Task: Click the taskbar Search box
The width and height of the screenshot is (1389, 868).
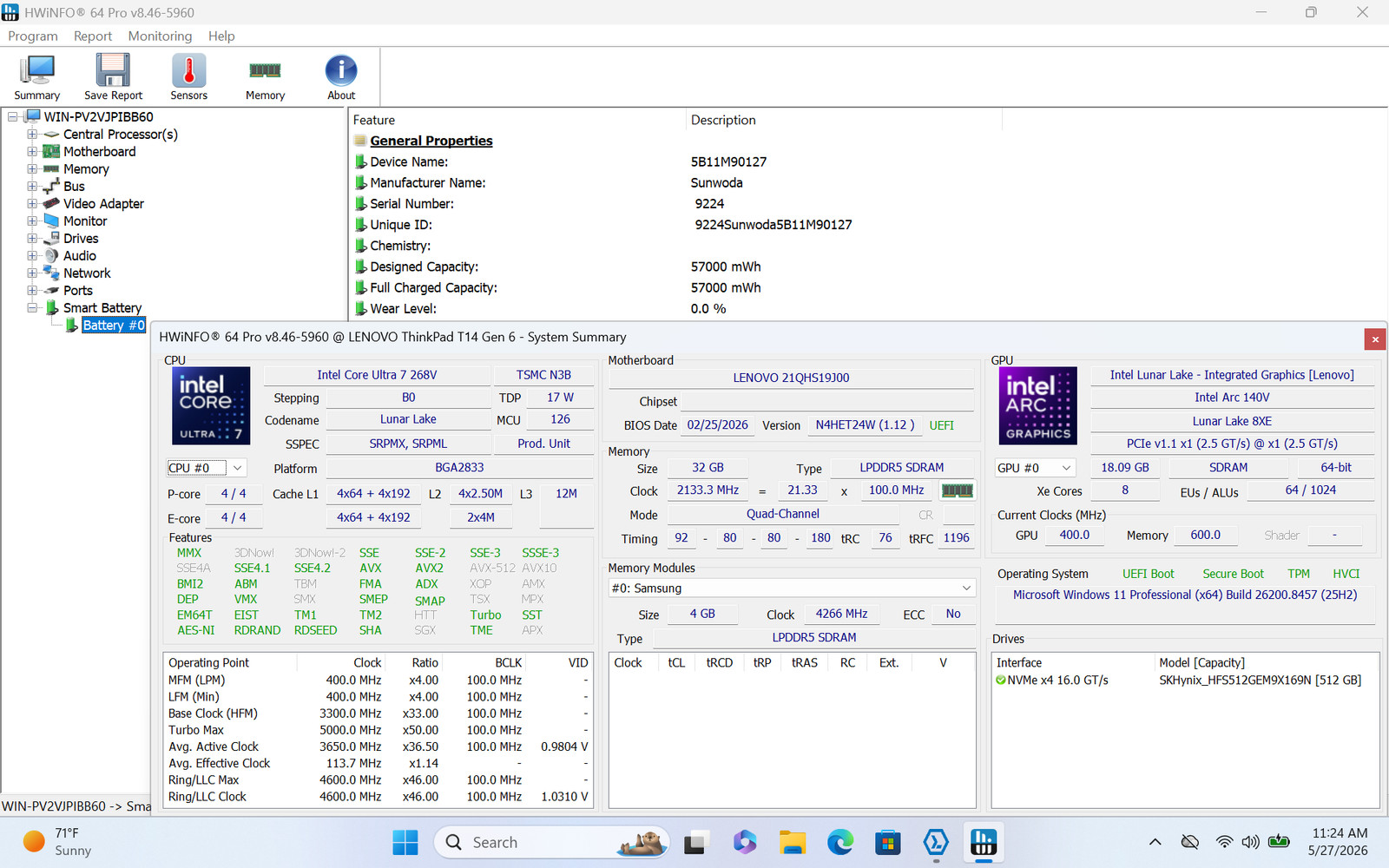Action: (x=552, y=842)
